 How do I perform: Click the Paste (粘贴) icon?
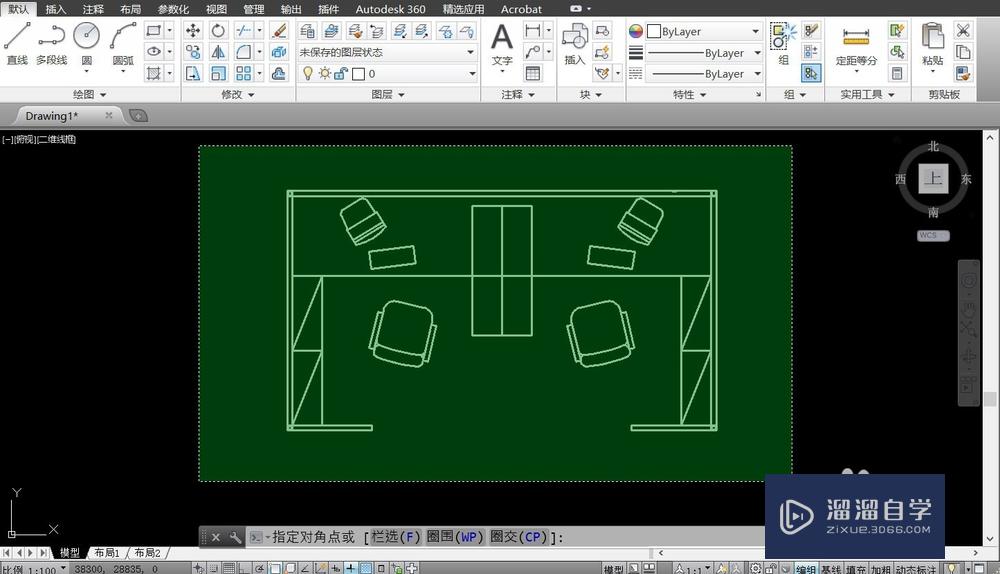(932, 43)
